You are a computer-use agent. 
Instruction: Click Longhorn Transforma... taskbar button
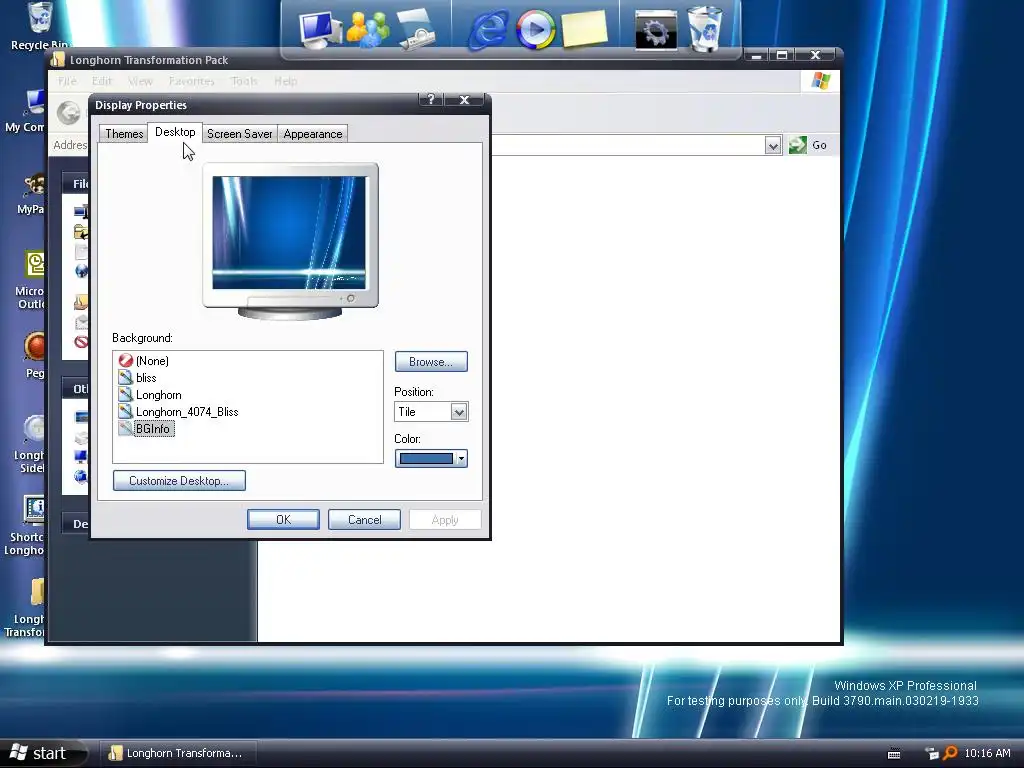coord(176,753)
